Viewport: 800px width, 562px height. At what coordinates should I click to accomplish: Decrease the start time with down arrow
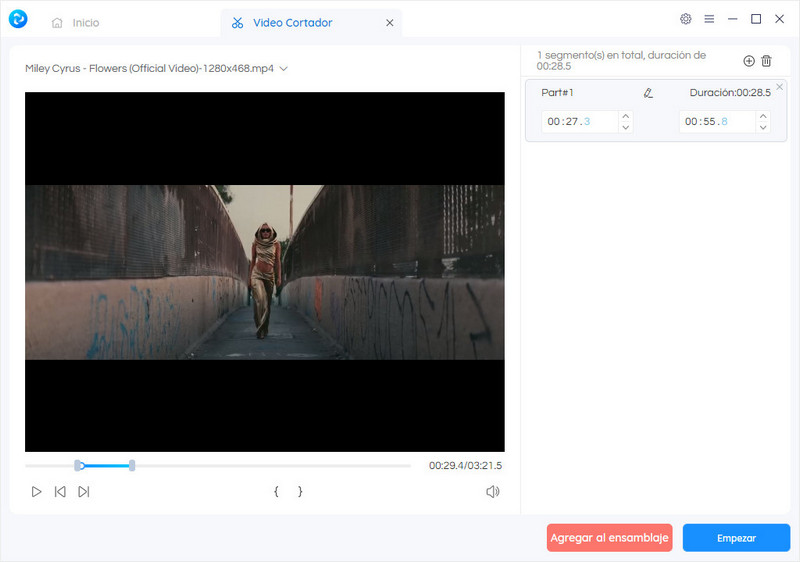click(x=626, y=127)
